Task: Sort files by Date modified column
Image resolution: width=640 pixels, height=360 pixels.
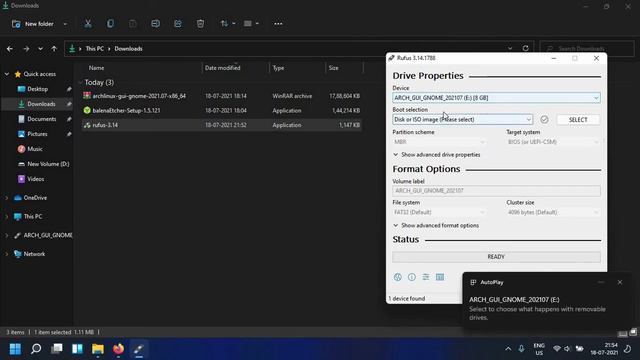Action: (222, 68)
